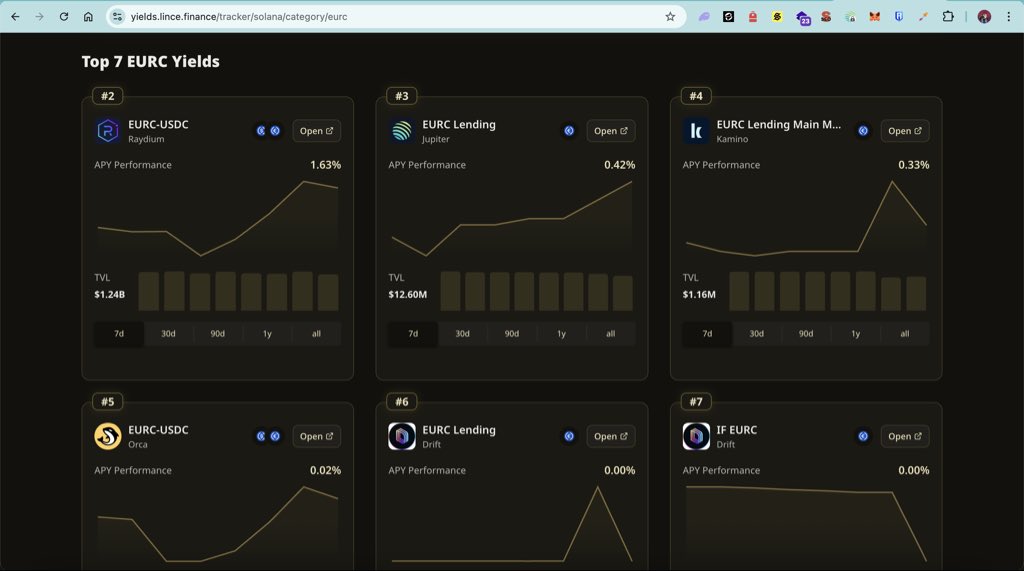View site information icon in address bar
This screenshot has width=1024, height=571.
tap(118, 17)
